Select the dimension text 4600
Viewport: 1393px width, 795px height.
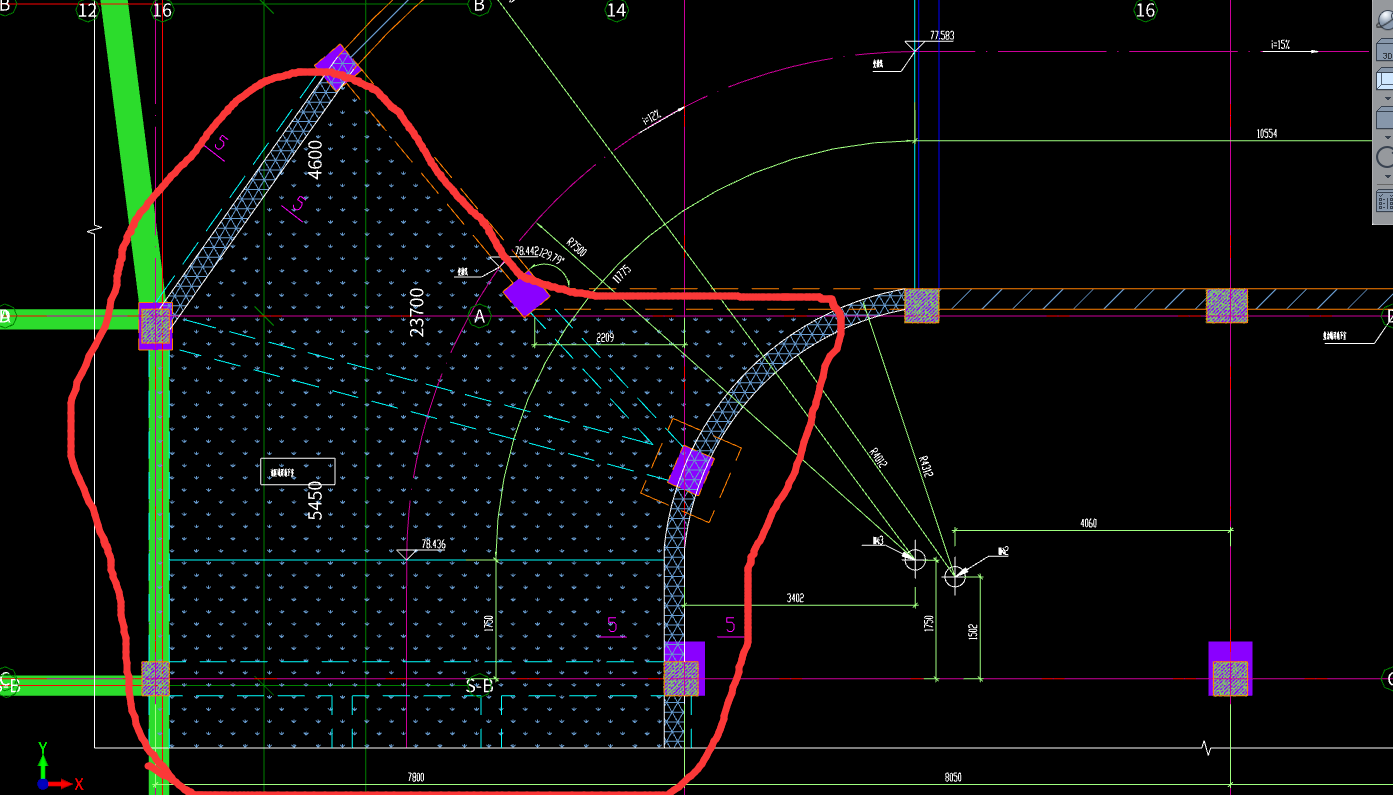click(315, 159)
